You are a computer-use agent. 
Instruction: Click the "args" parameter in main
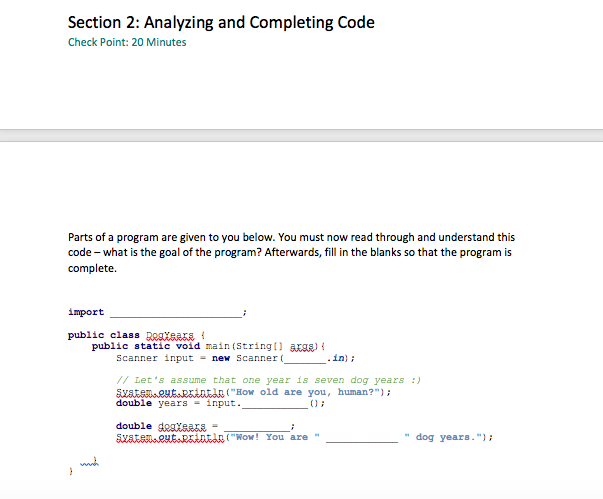click(302, 346)
